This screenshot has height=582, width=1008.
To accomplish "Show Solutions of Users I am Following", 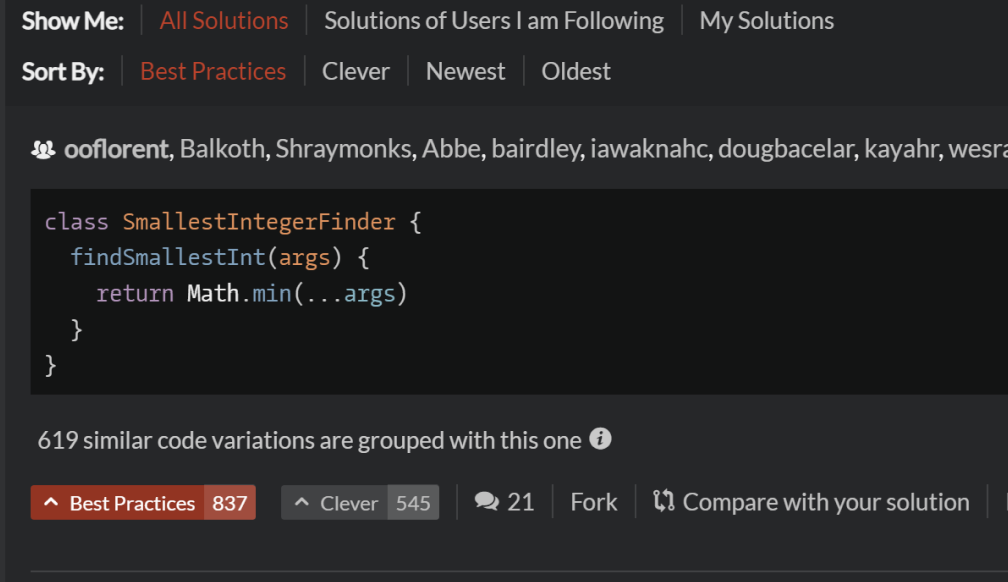I will click(493, 20).
